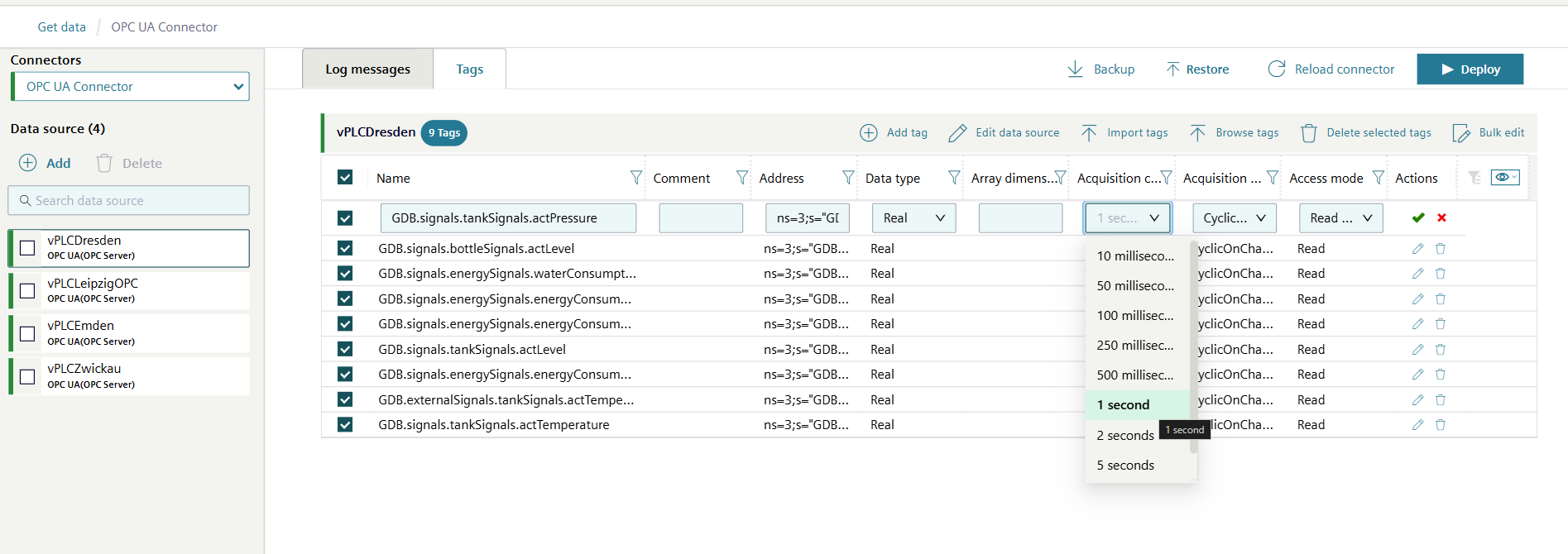
Task: Open Name column filter funnel
Action: click(635, 178)
